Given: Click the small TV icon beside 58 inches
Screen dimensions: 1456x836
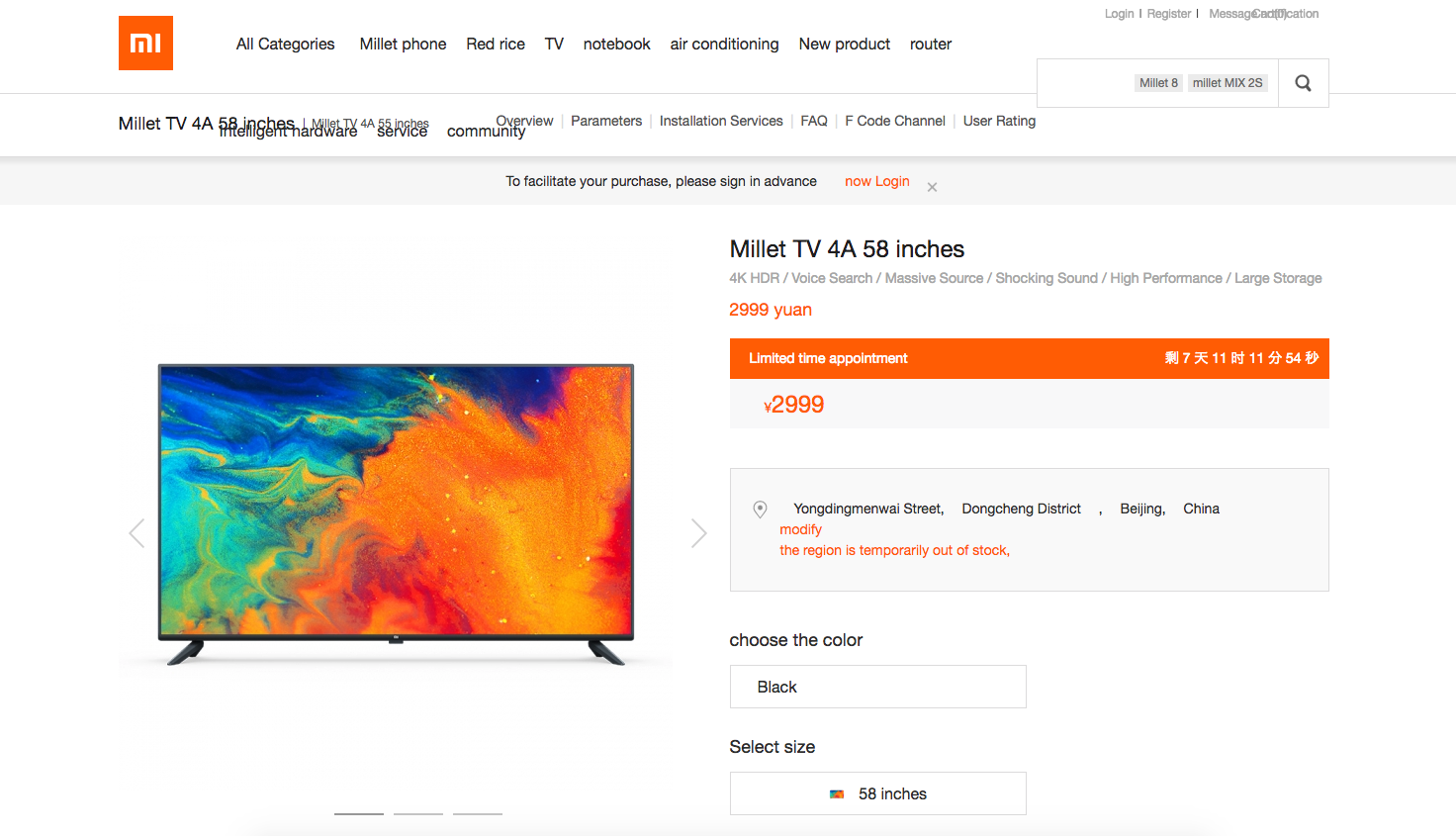Looking at the screenshot, I should (837, 794).
